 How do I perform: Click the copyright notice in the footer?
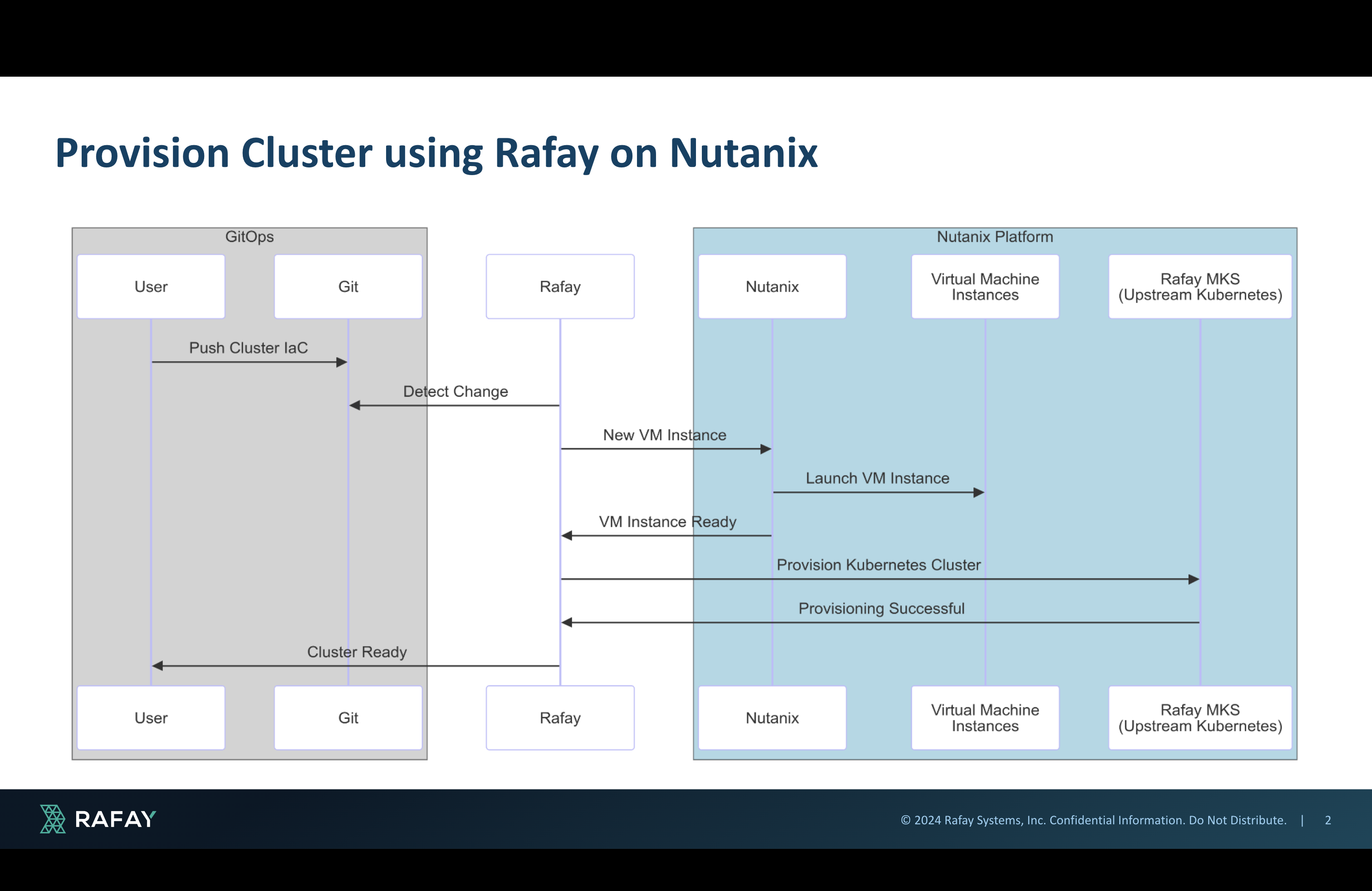click(x=1093, y=820)
